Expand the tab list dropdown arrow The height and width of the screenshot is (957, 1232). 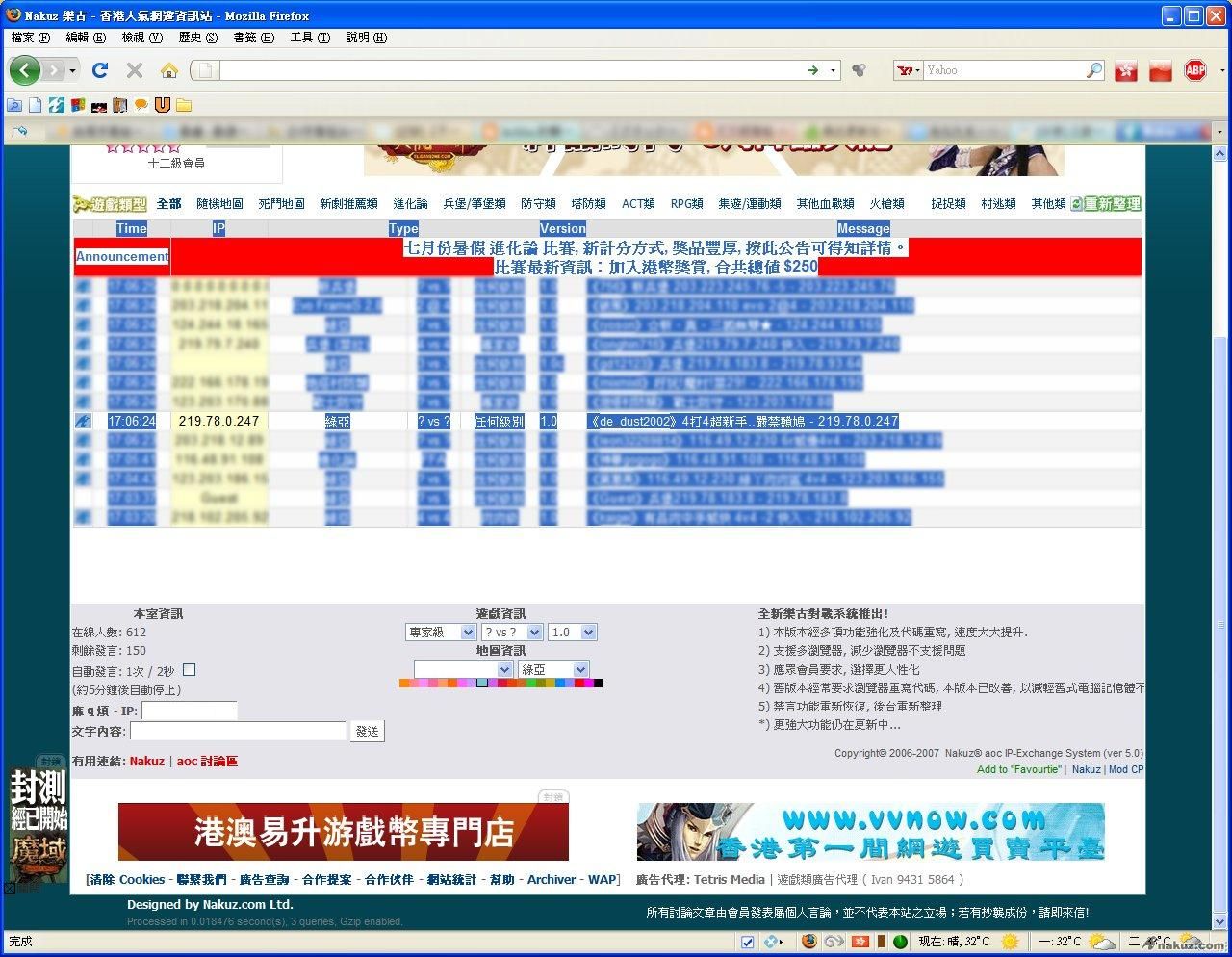coord(1219,131)
